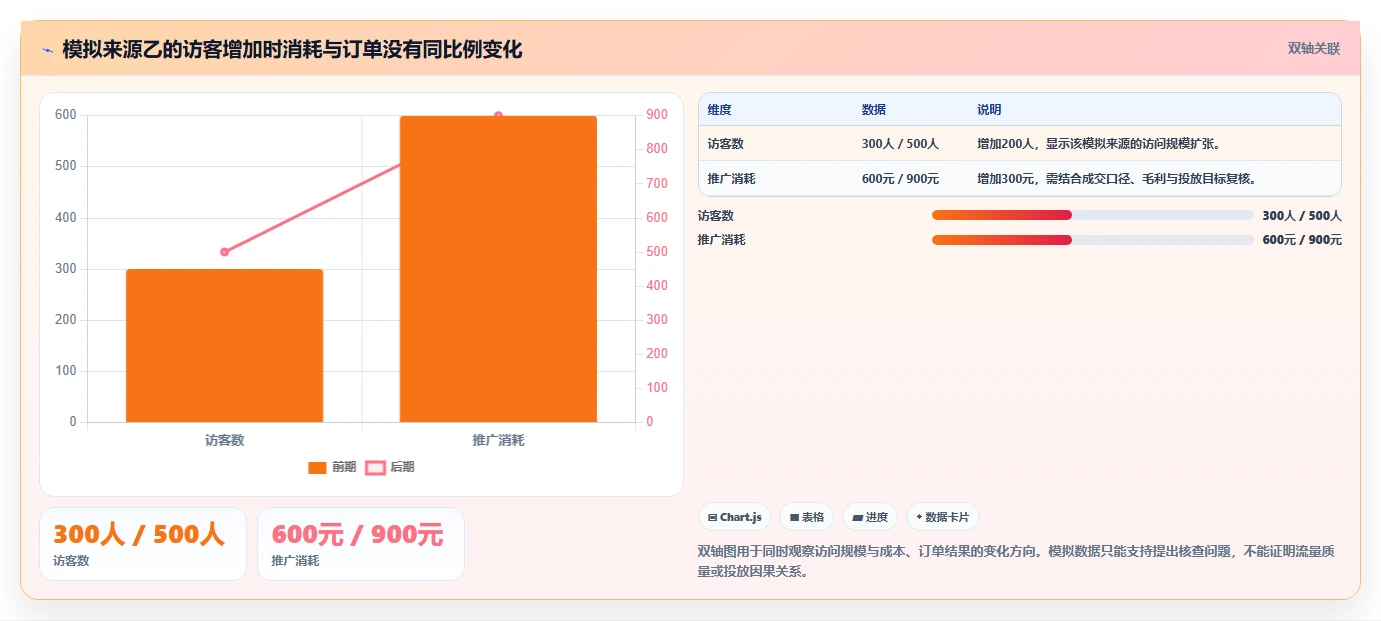Viewport: 1381px width, 621px height.
Task: Click the 访客数 x-axis label
Action: pos(224,440)
